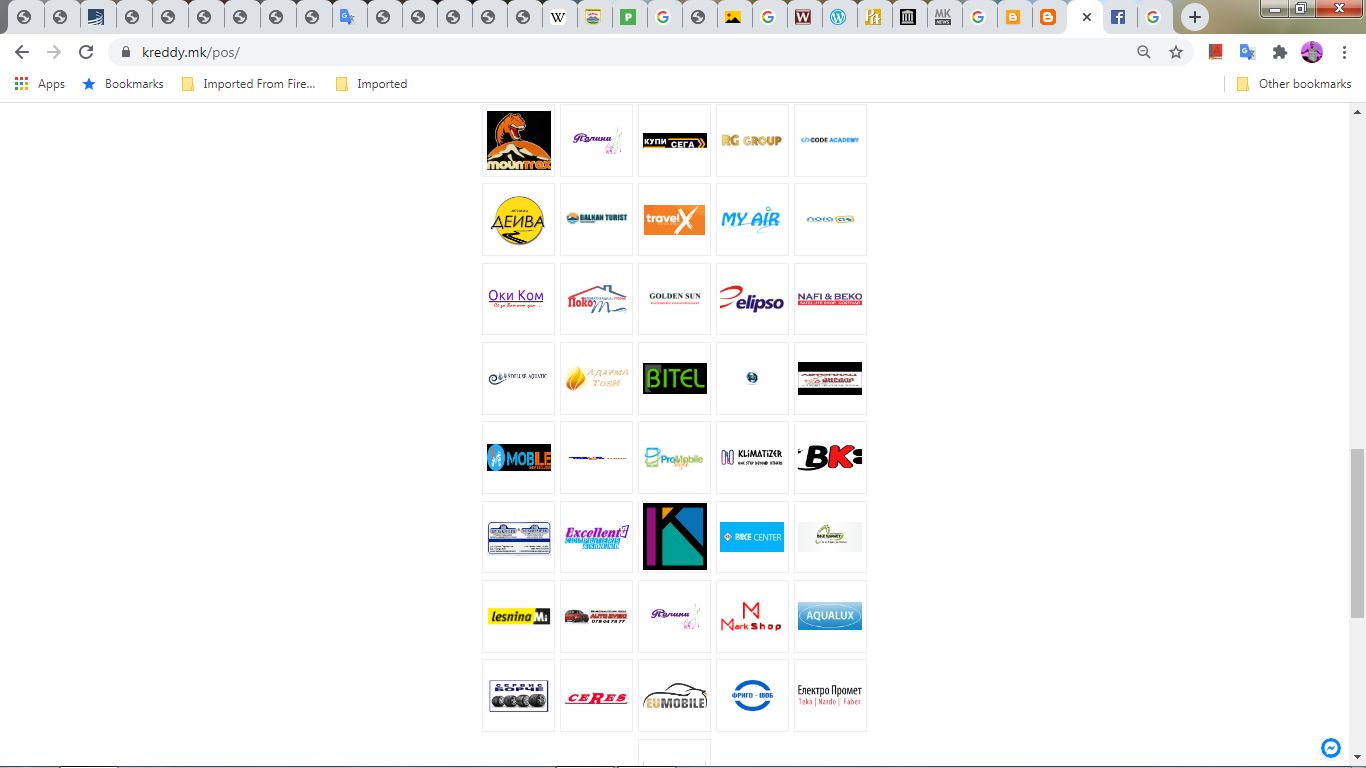
Task: Open the Bookmarks star shortcut
Action: pyautogui.click(x=122, y=84)
